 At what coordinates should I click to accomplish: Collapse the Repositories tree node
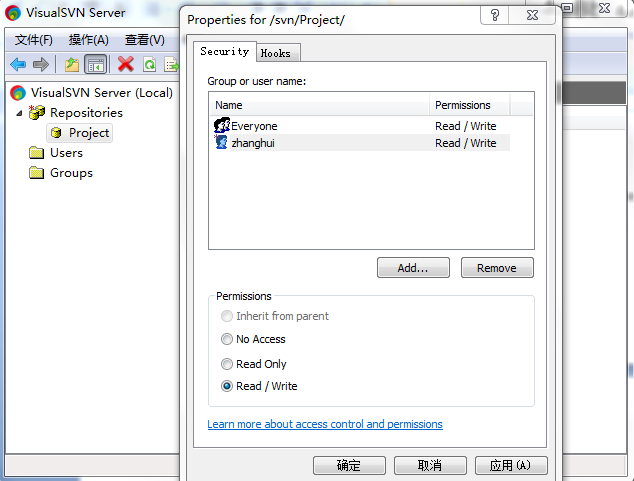(x=19, y=113)
